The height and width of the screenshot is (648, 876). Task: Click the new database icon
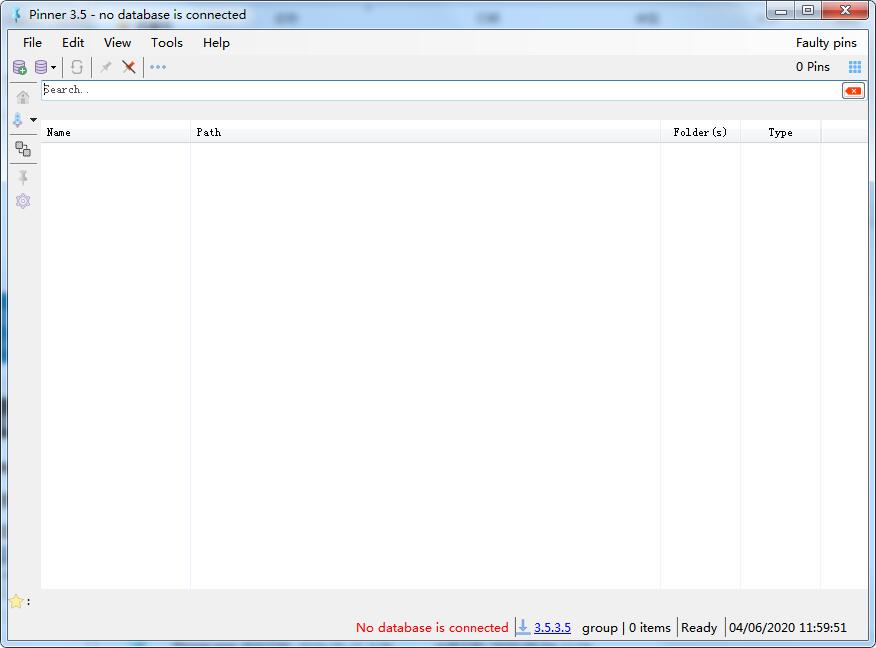(x=20, y=68)
